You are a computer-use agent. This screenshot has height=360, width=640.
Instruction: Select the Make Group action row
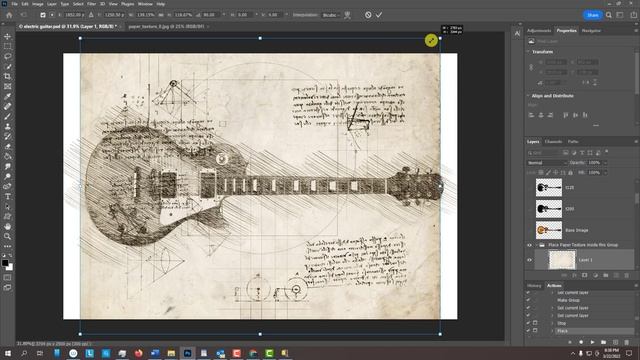pos(579,300)
